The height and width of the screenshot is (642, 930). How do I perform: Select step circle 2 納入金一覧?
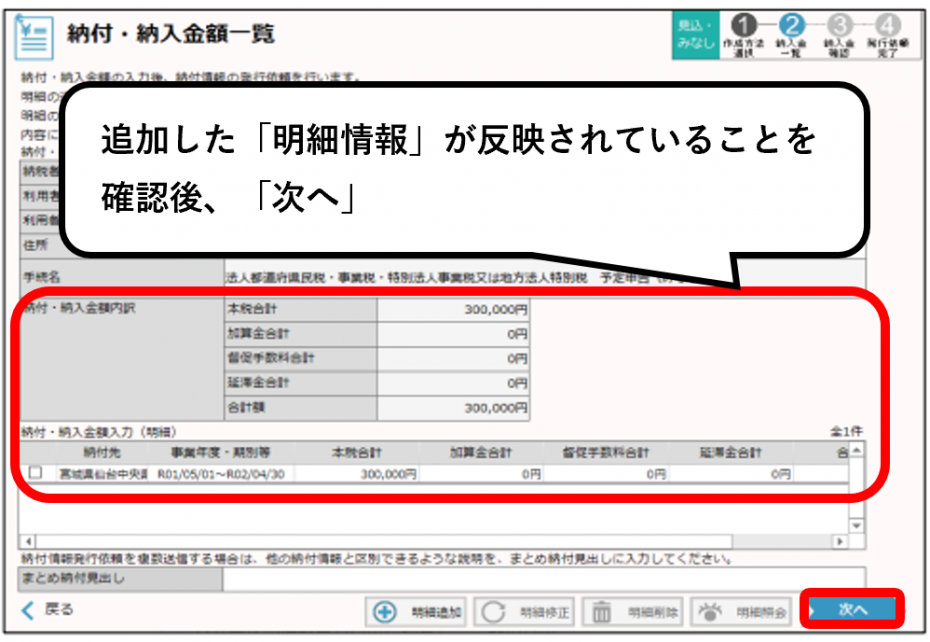coord(793,23)
